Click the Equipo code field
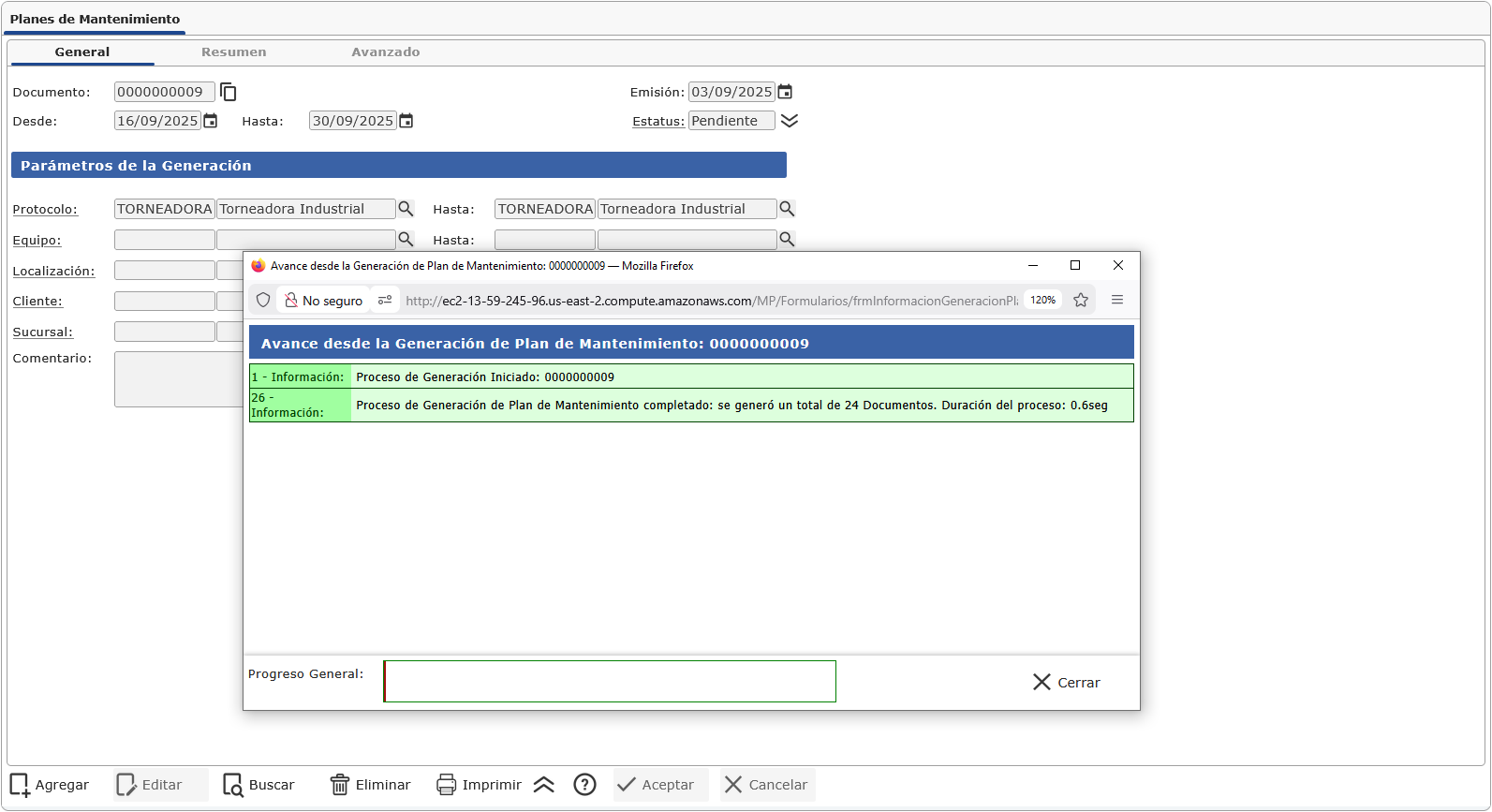Image resolution: width=1492 pixels, height=812 pixels. point(165,240)
